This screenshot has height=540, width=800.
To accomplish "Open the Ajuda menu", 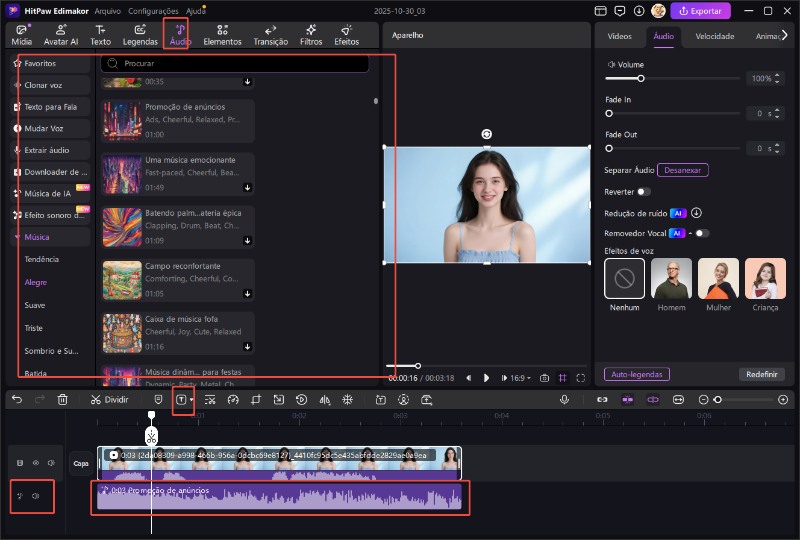I will coord(195,11).
